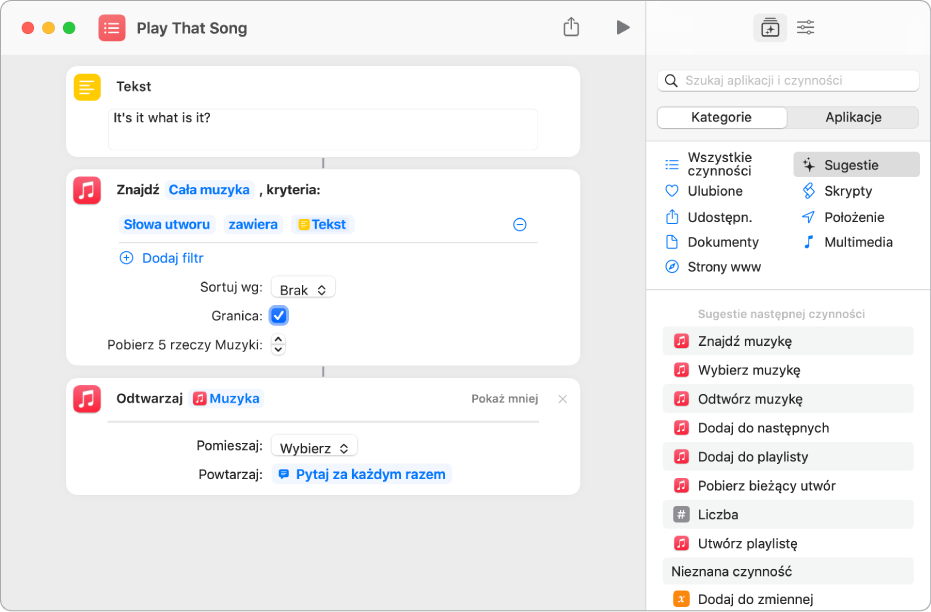Change the Cała muzyka parameter
The height and width of the screenshot is (612, 931).
pos(209,190)
